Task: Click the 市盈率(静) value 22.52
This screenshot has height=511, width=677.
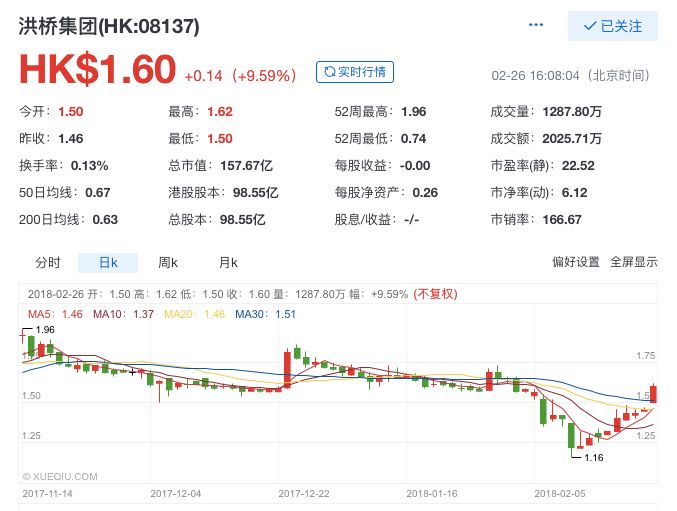Action: [x=578, y=166]
